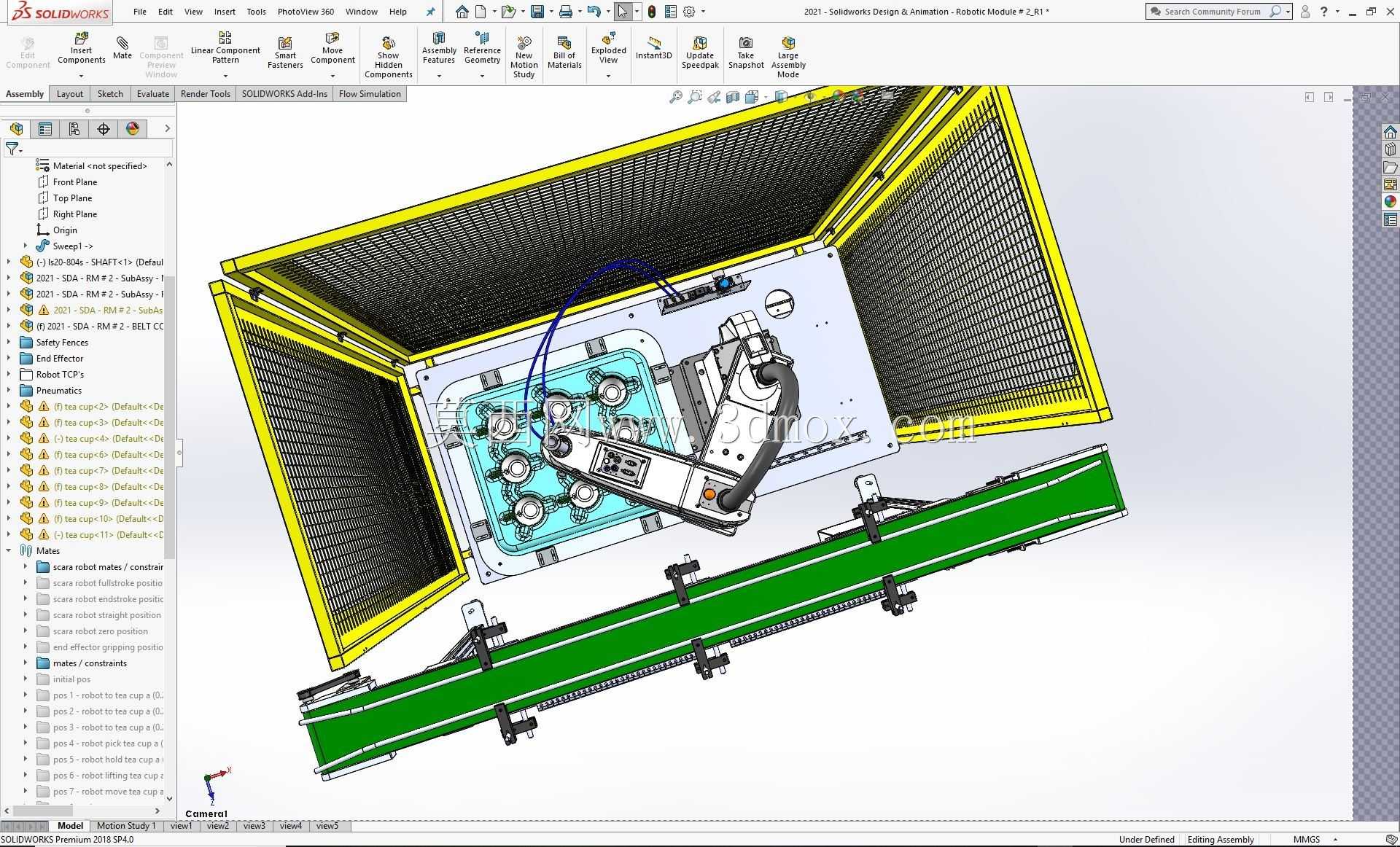
Task: Toggle the Select cursor tool
Action: [623, 12]
